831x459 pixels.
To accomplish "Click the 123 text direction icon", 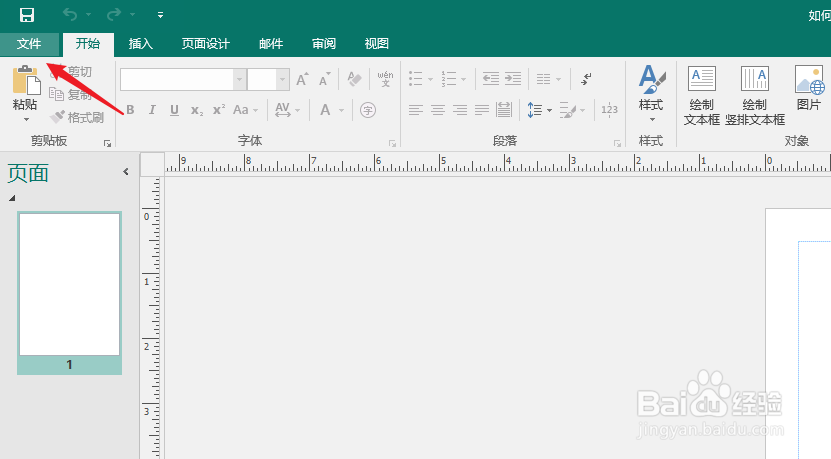I will tap(609, 110).
